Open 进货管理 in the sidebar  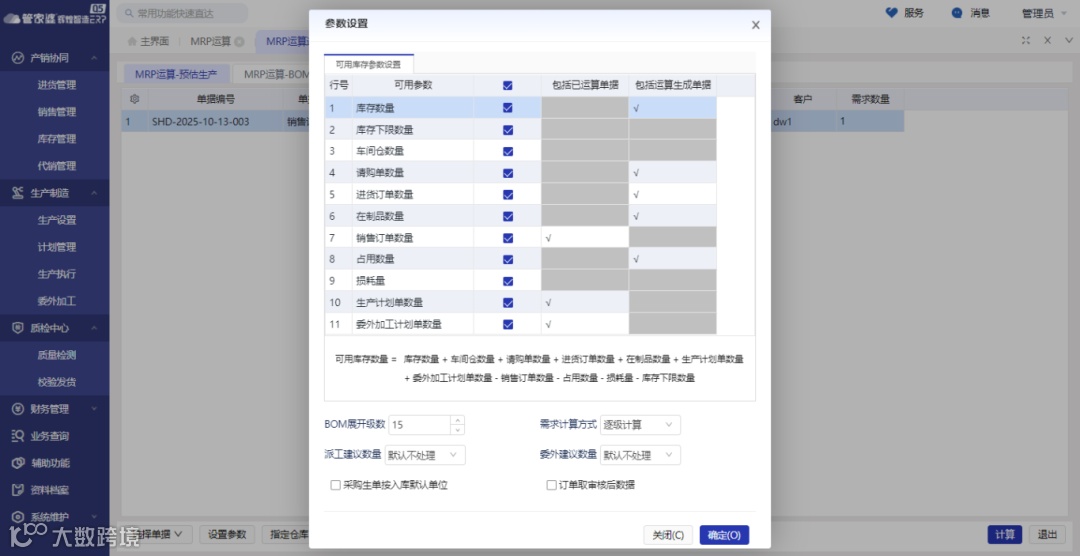(56, 85)
